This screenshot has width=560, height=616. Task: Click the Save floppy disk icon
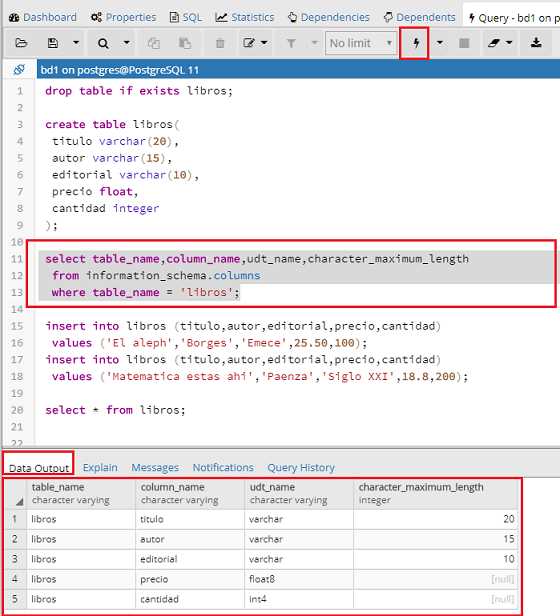[53, 43]
